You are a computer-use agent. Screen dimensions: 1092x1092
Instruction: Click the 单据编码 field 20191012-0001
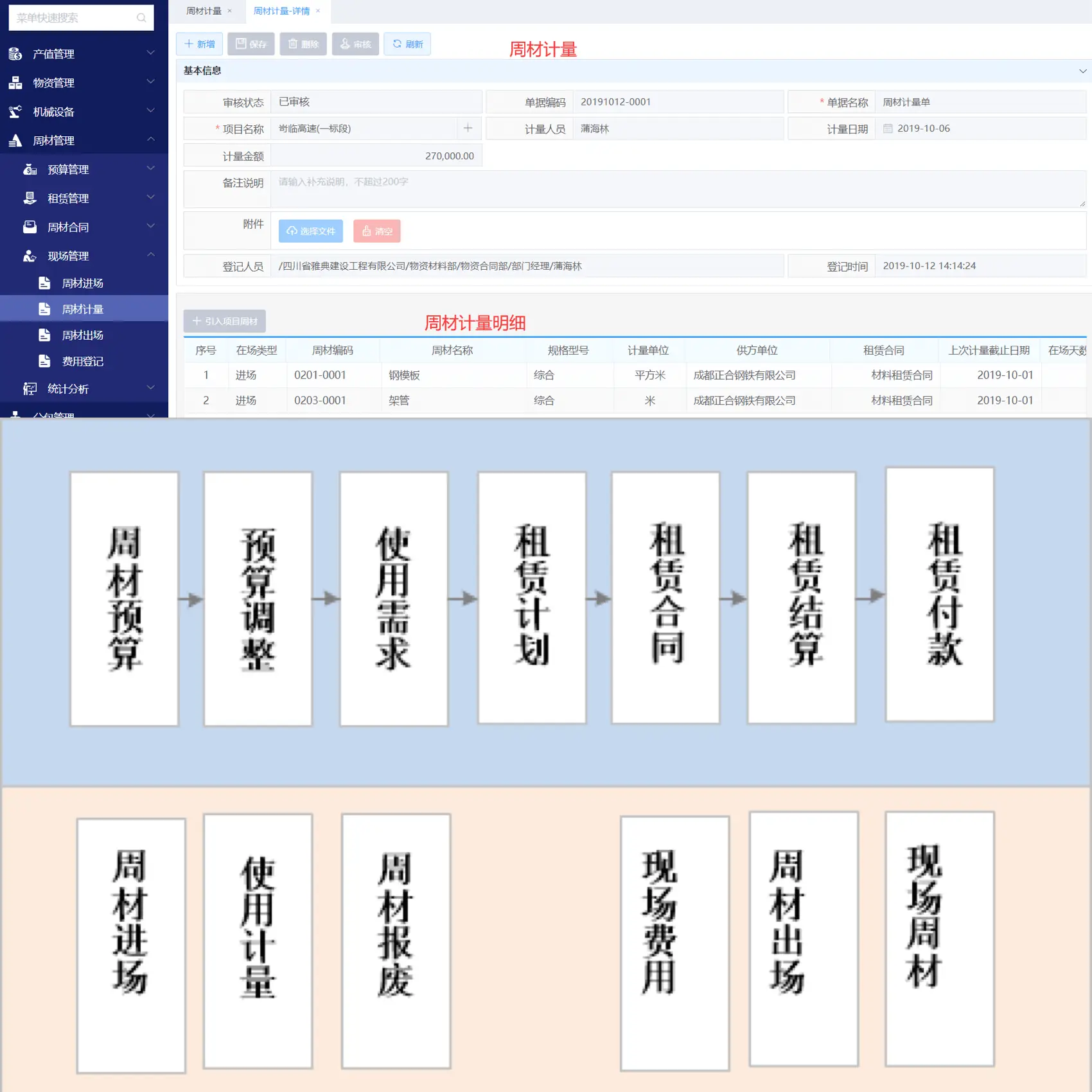pos(678,102)
